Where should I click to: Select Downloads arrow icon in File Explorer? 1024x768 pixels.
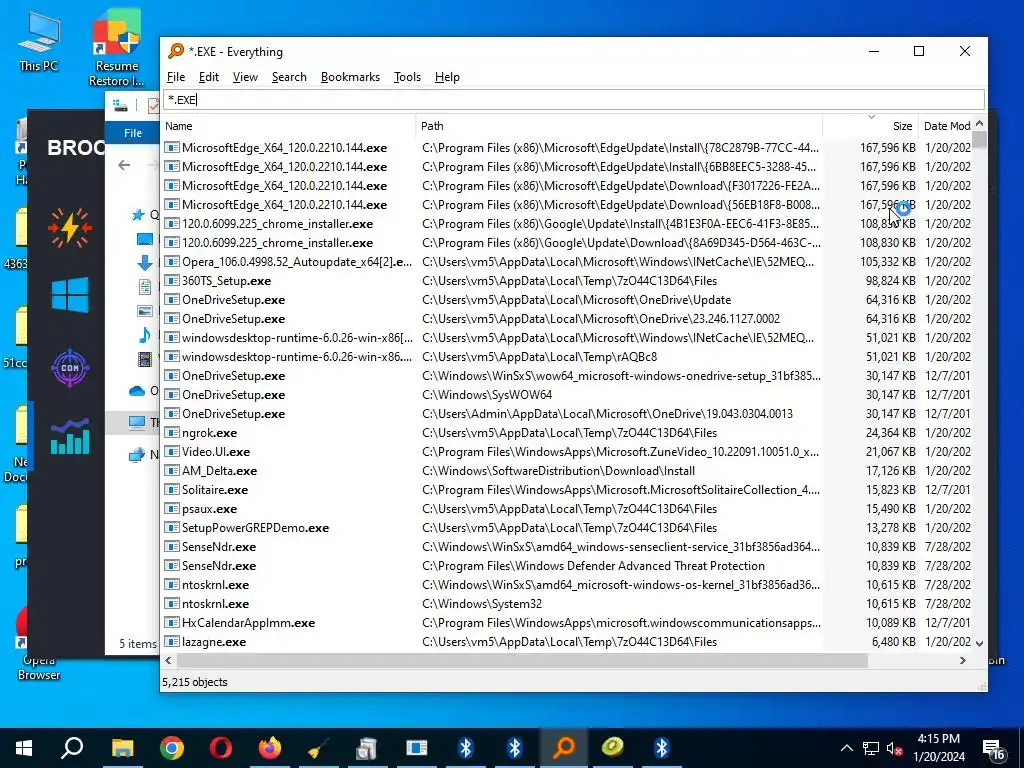(145, 263)
